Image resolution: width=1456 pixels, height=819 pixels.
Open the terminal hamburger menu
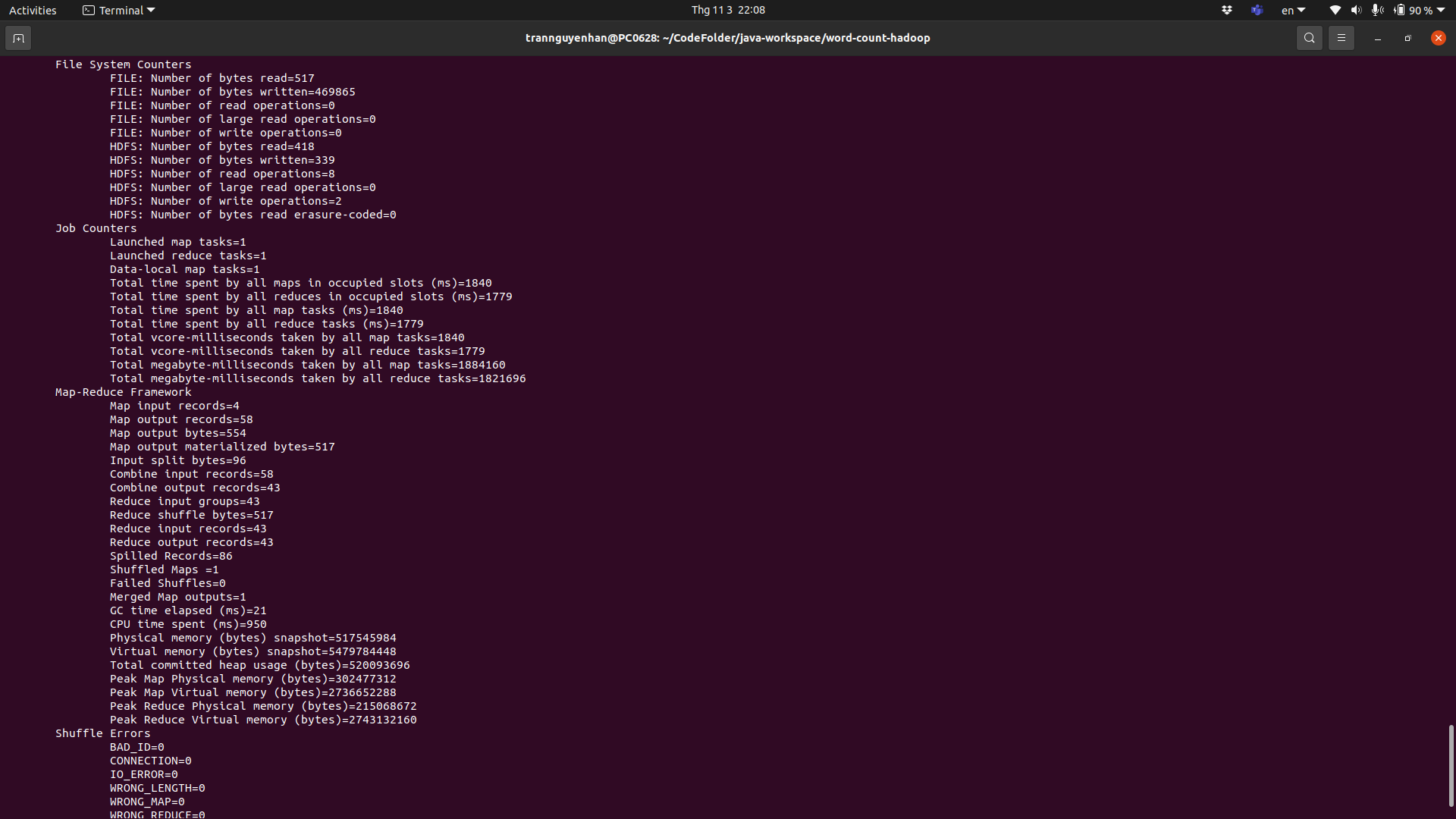point(1341,38)
